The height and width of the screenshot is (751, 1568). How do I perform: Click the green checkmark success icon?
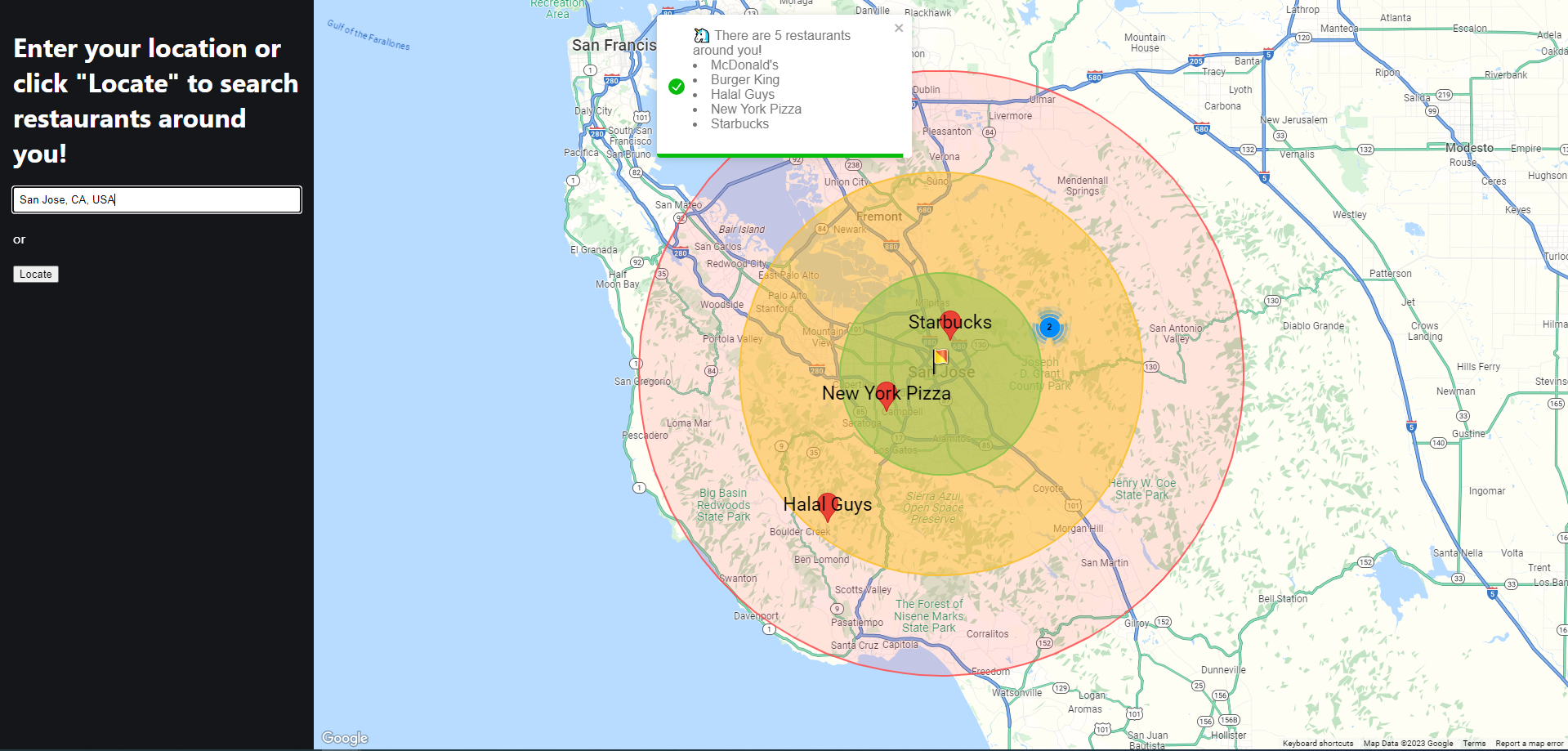[677, 87]
